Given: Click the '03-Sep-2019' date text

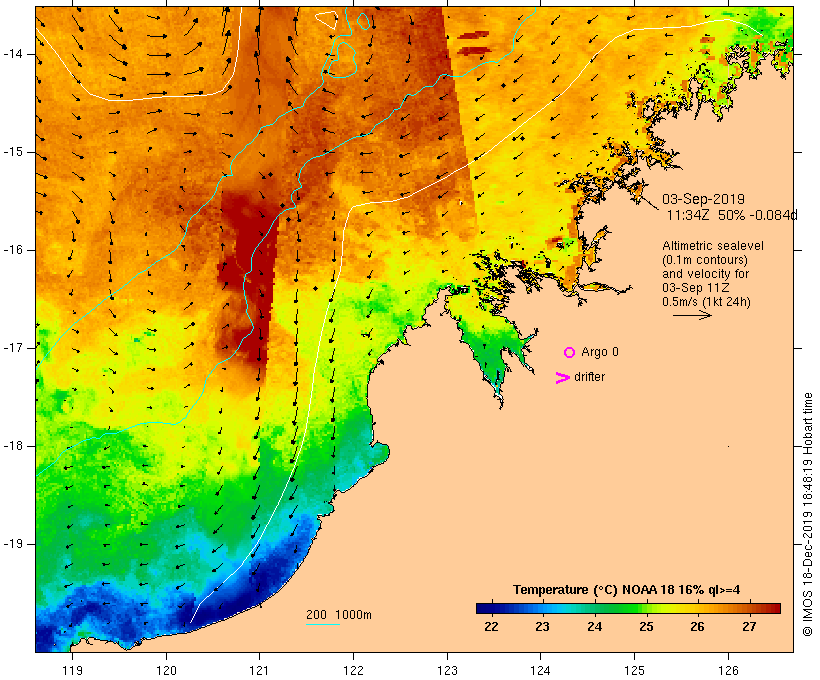Looking at the screenshot, I should [703, 199].
